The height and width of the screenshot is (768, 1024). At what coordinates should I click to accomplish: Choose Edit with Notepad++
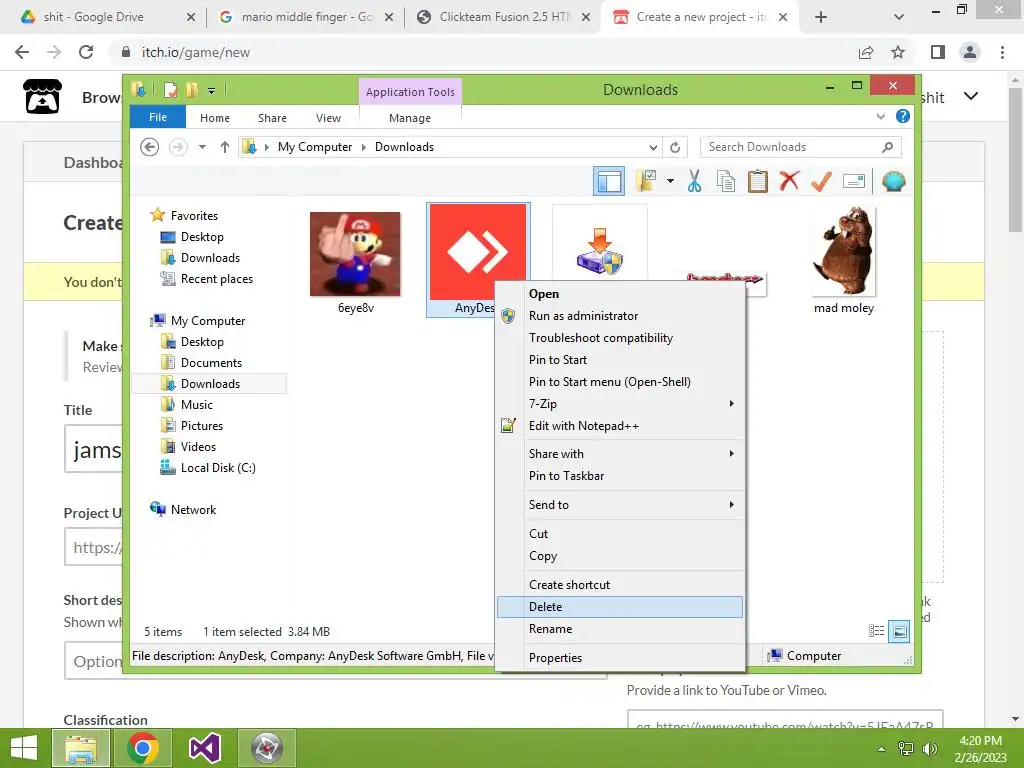(x=620, y=426)
